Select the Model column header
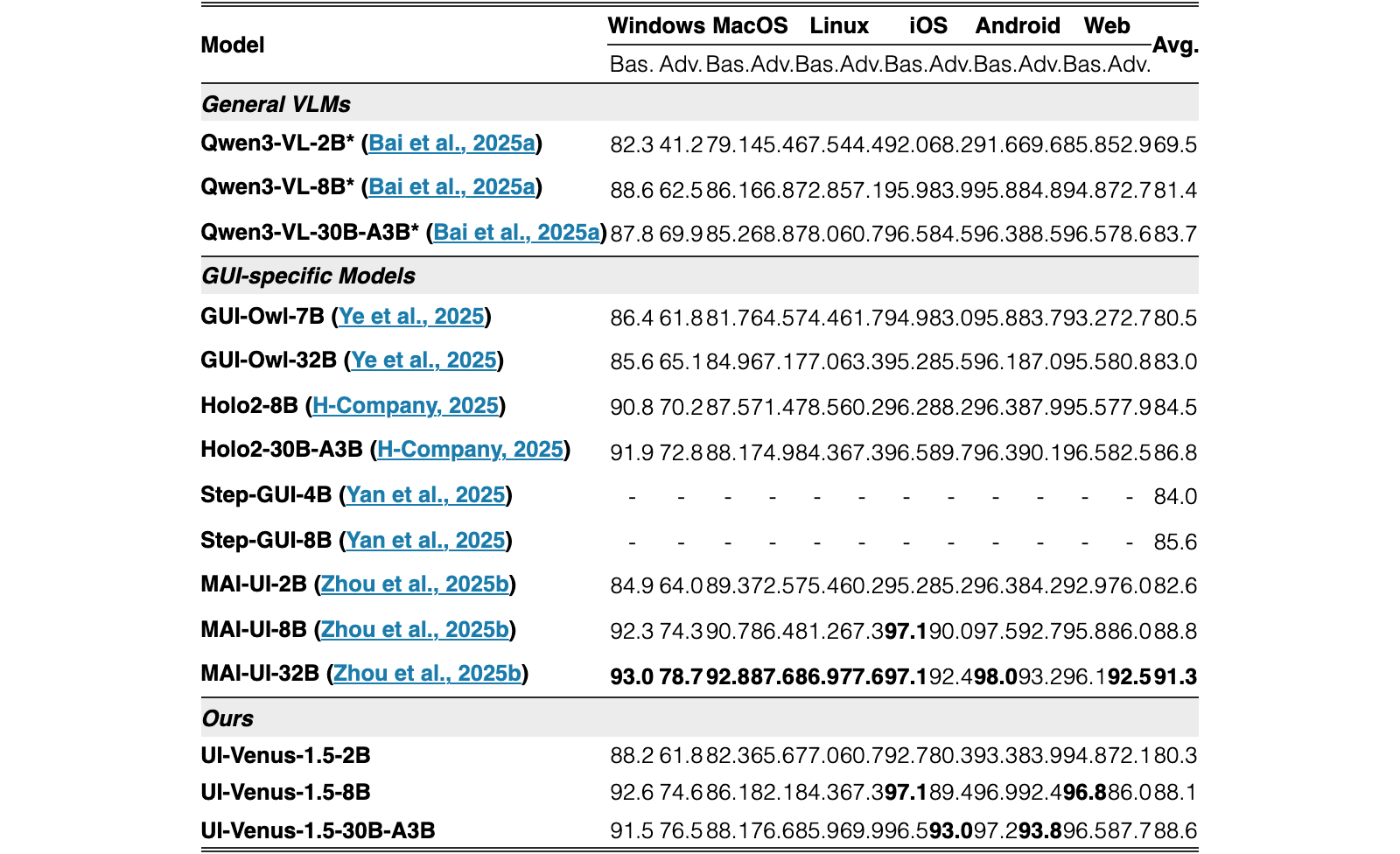1400x854 pixels. 232,45
